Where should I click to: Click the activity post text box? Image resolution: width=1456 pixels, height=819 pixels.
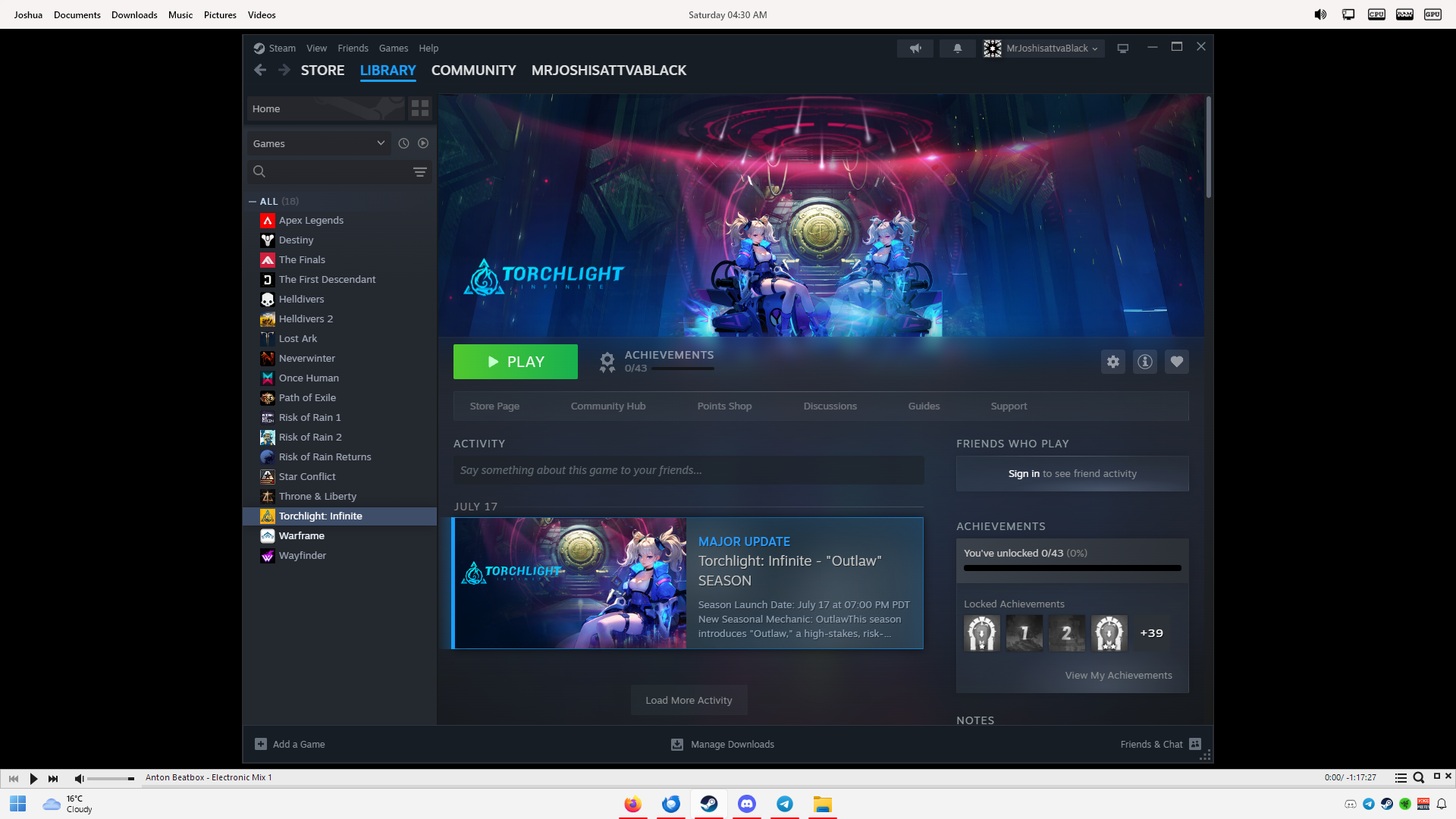[x=689, y=470]
